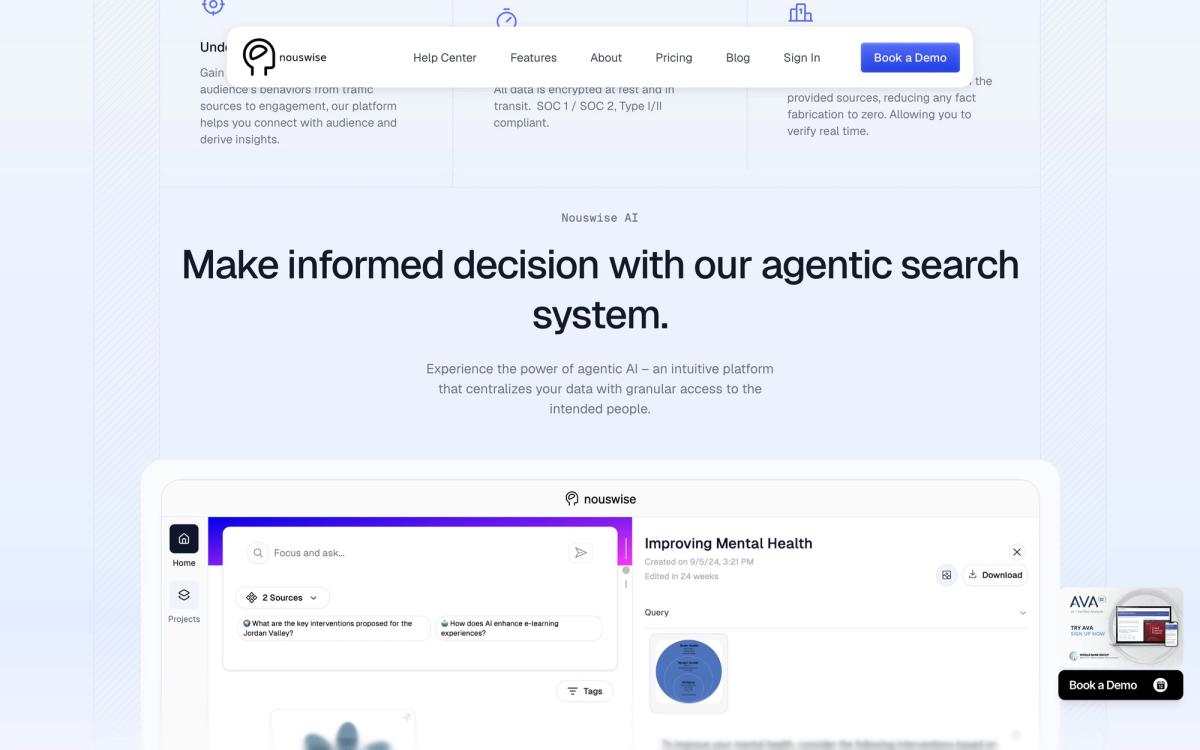
Task: Open the About page
Action: pos(606,58)
